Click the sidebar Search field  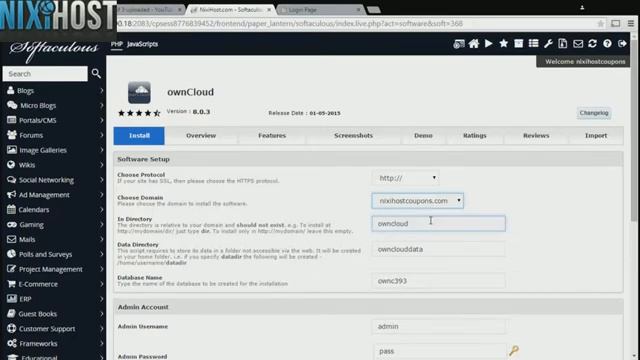tap(45, 74)
